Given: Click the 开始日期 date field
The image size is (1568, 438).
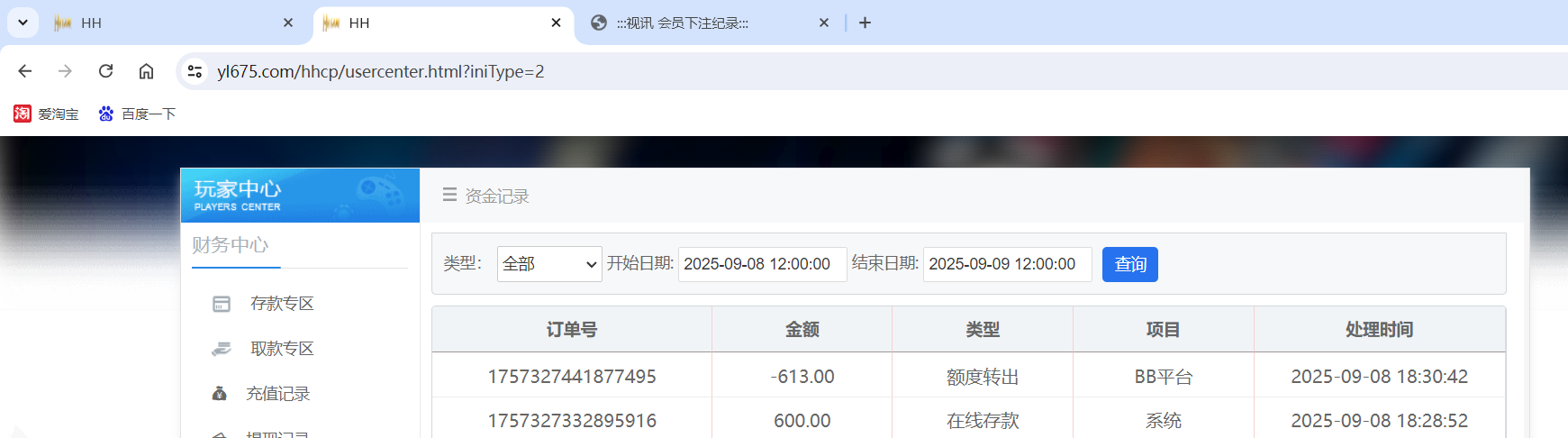Looking at the screenshot, I should [762, 264].
